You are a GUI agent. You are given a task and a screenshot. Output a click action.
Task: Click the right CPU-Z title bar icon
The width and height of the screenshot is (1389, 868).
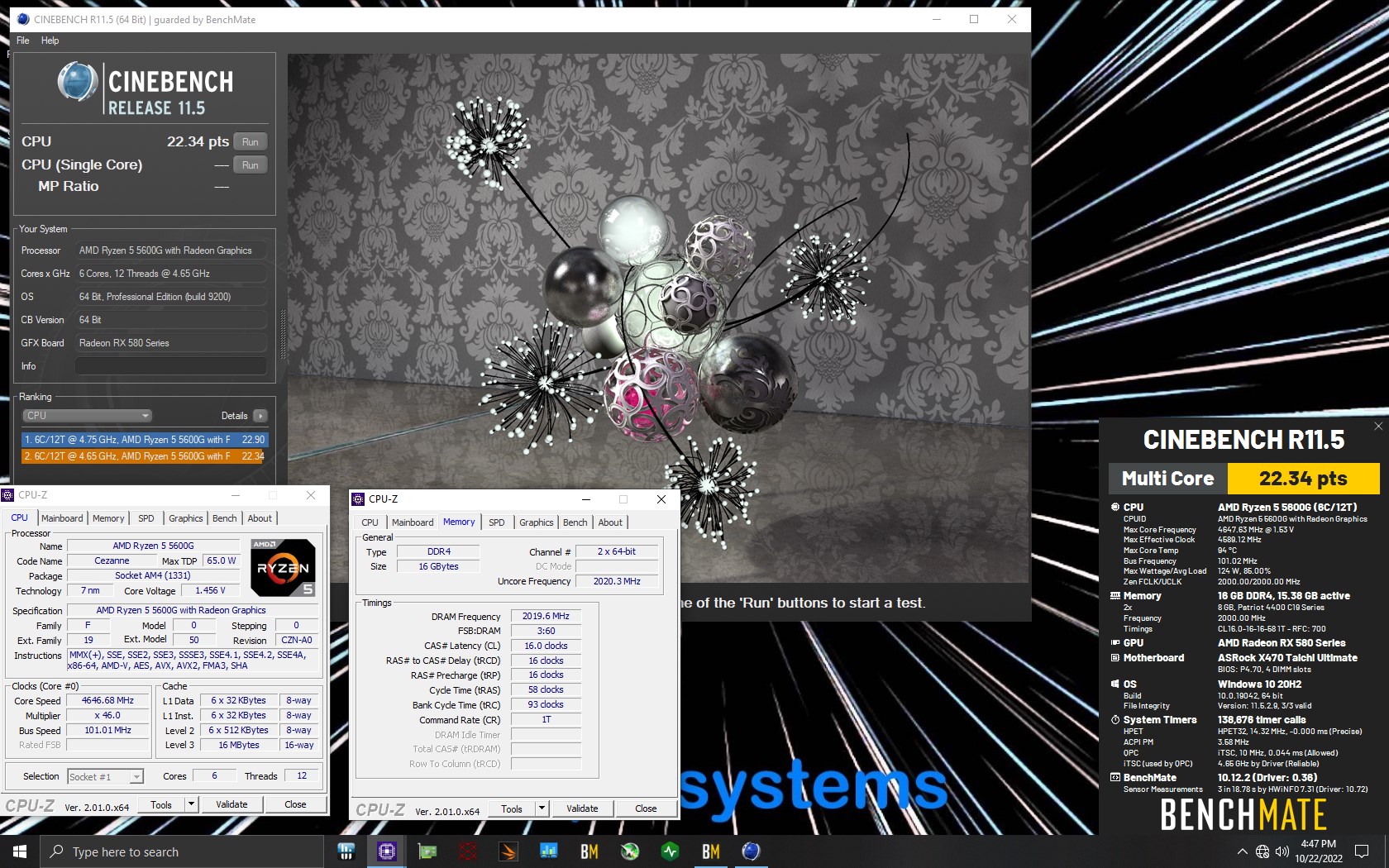coord(358,499)
